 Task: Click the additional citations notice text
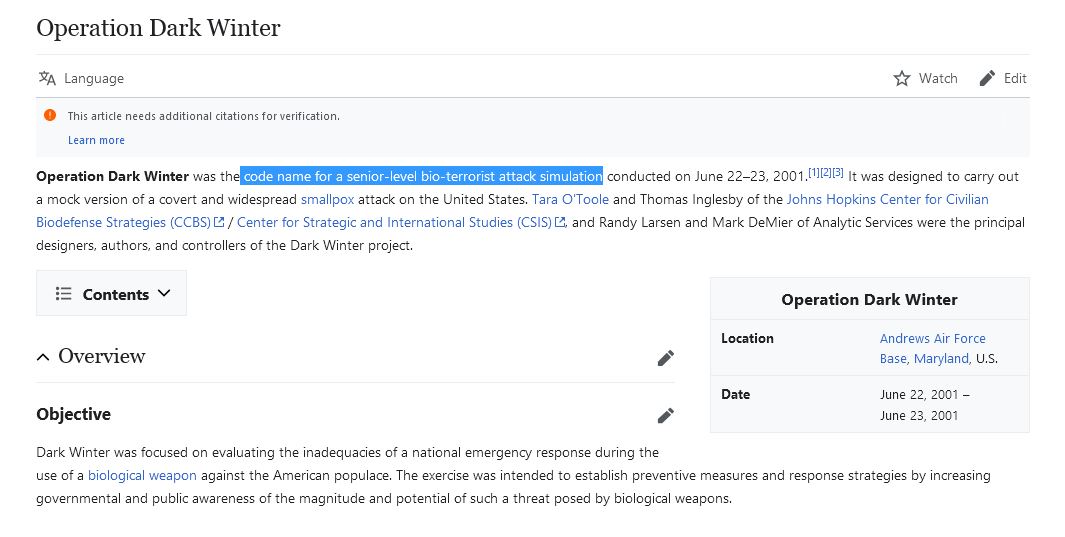(x=204, y=116)
